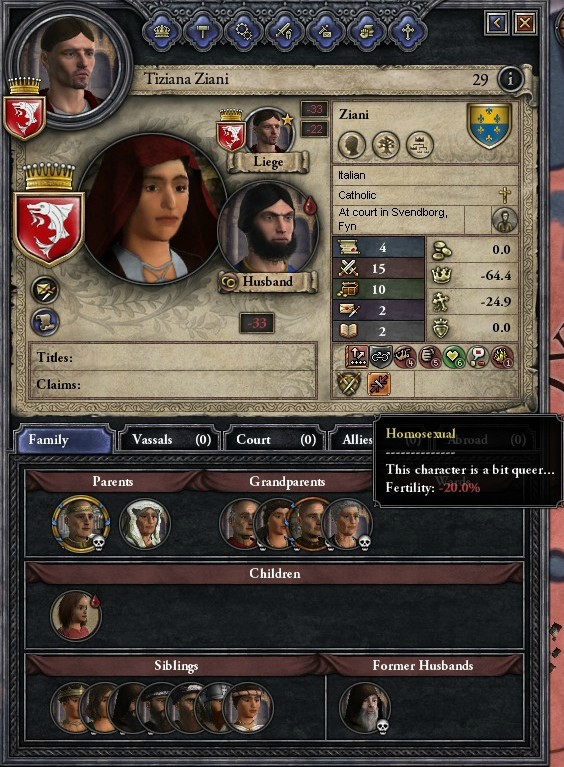Switch to the Vassals tab
564x767 pixels.
[170, 439]
